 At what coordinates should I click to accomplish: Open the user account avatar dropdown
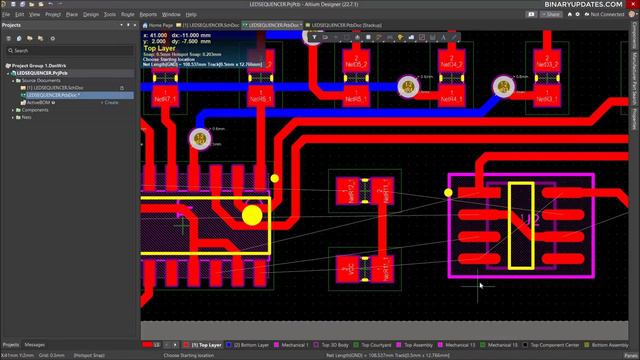pos(633,14)
